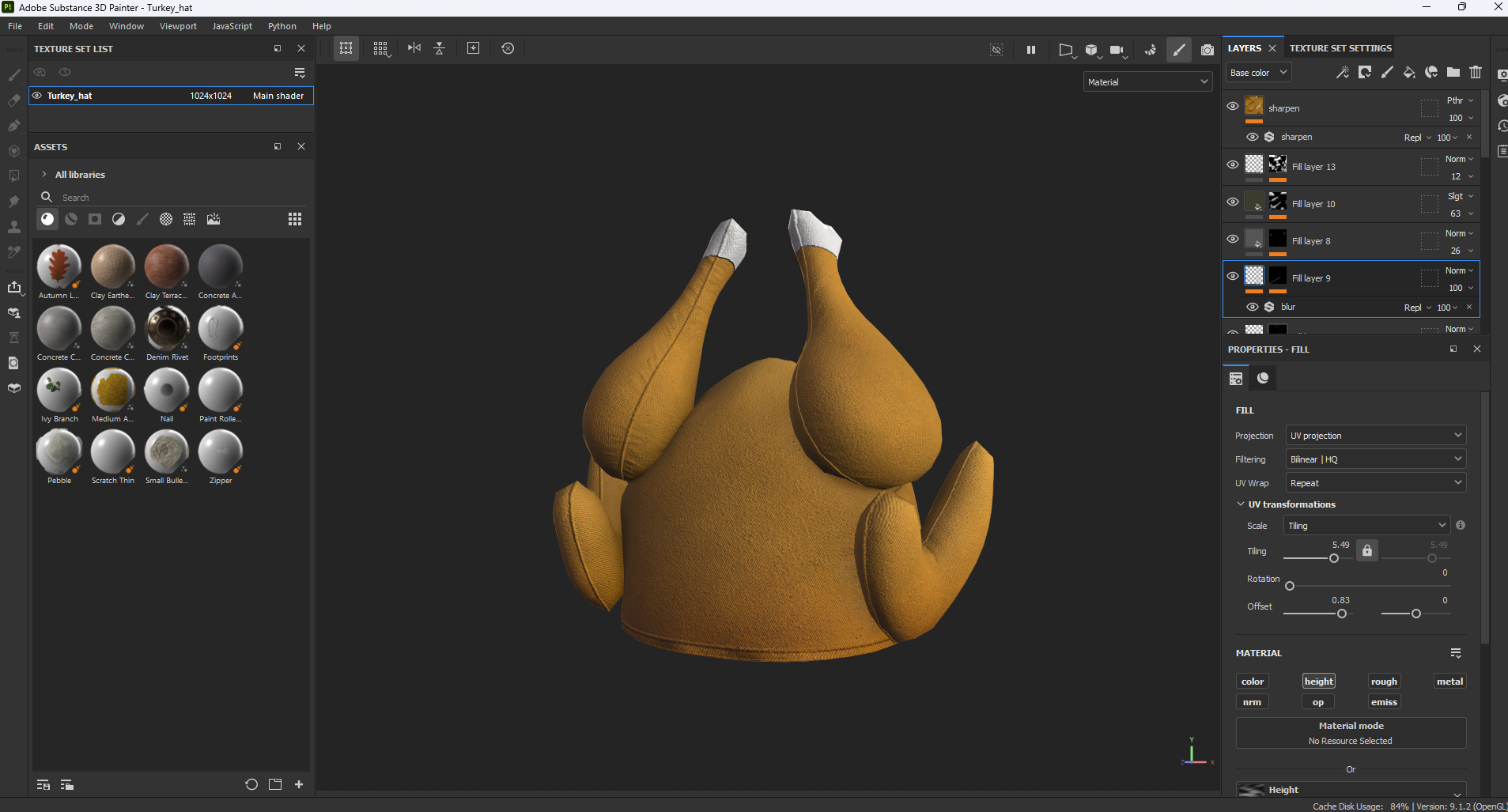Select the Paint brush tool in left sidebar
The width and height of the screenshot is (1508, 812).
coord(14,75)
